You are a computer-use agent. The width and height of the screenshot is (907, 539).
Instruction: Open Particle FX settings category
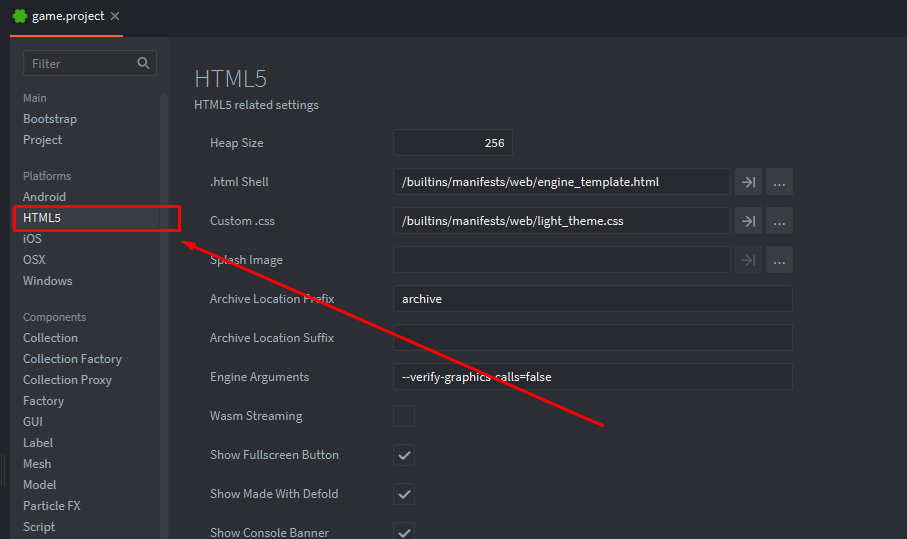tap(51, 505)
